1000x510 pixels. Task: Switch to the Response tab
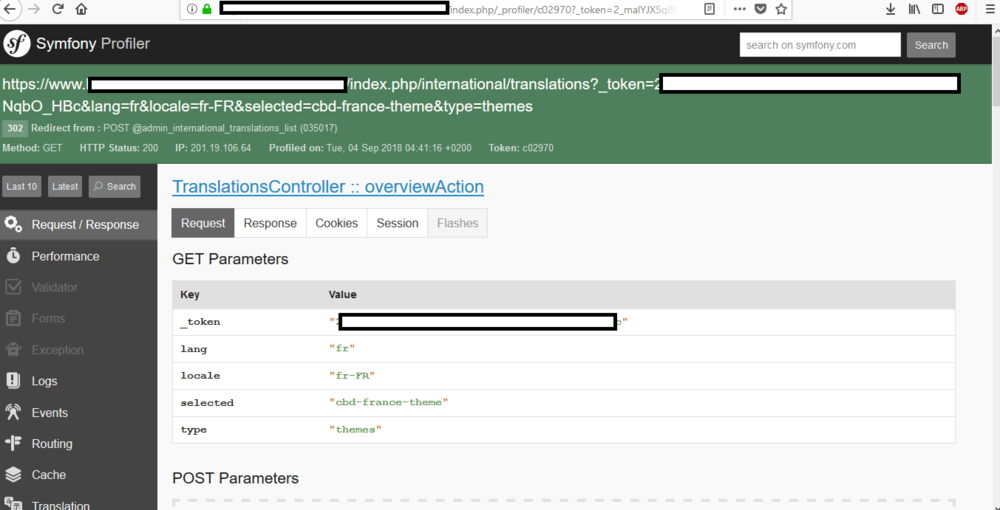point(270,223)
